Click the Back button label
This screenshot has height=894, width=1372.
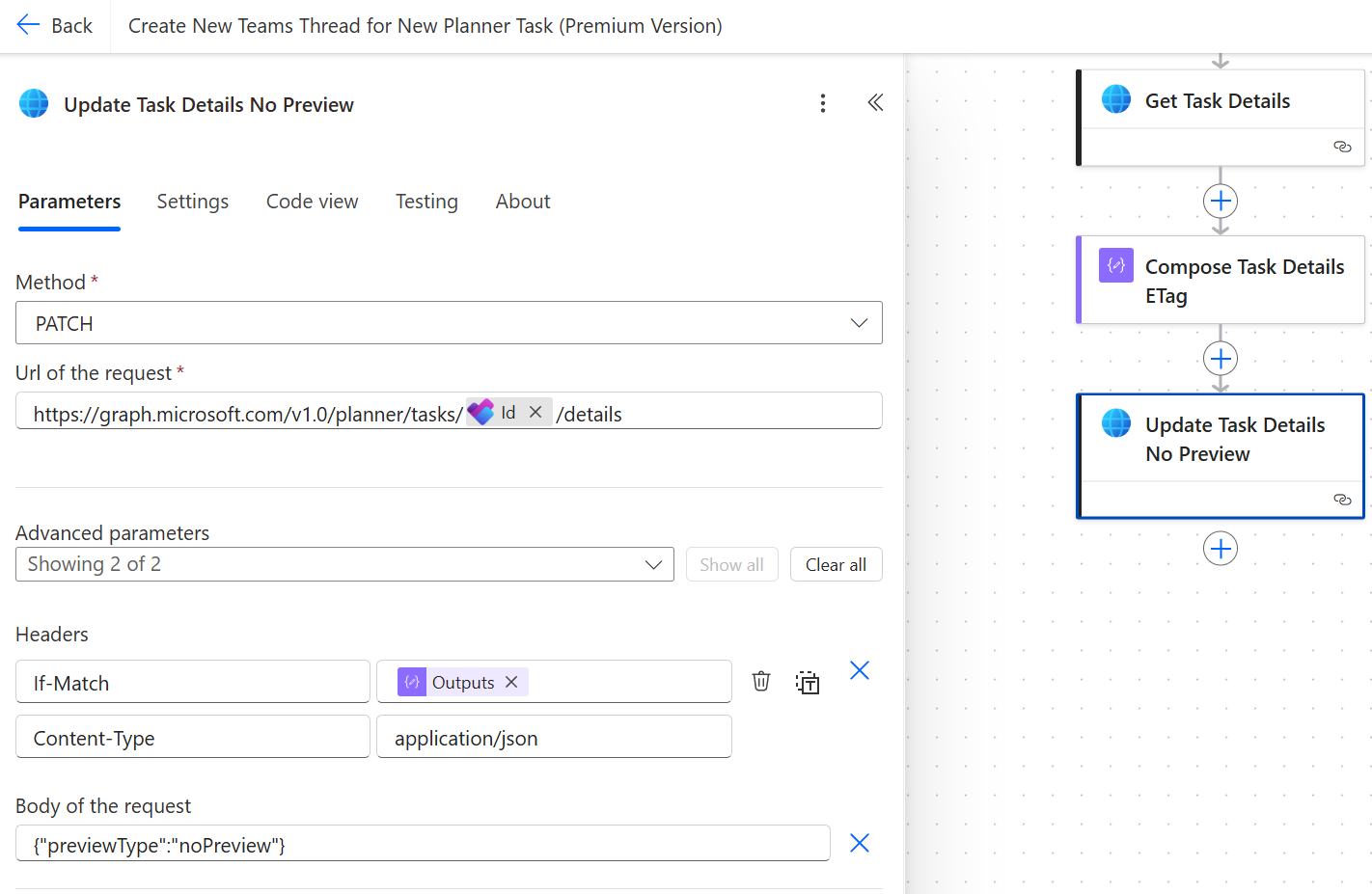point(71,26)
